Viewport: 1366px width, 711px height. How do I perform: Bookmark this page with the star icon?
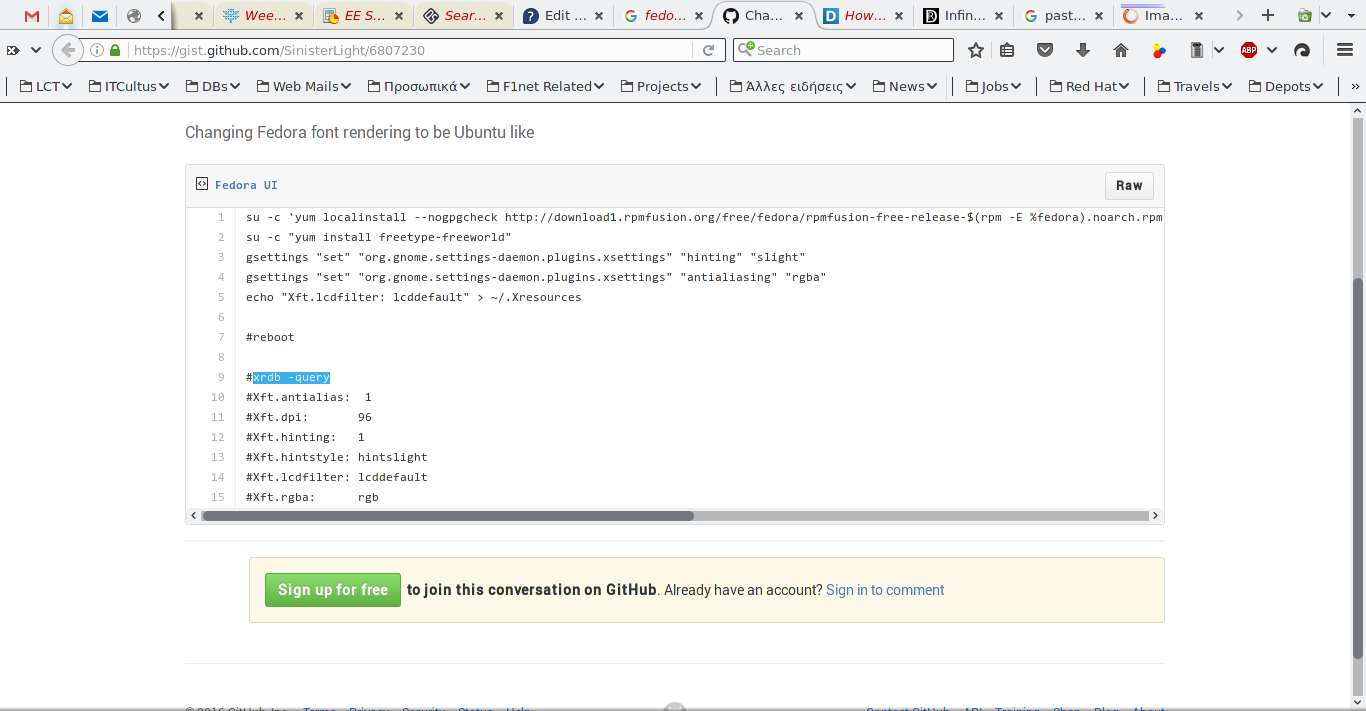976,50
